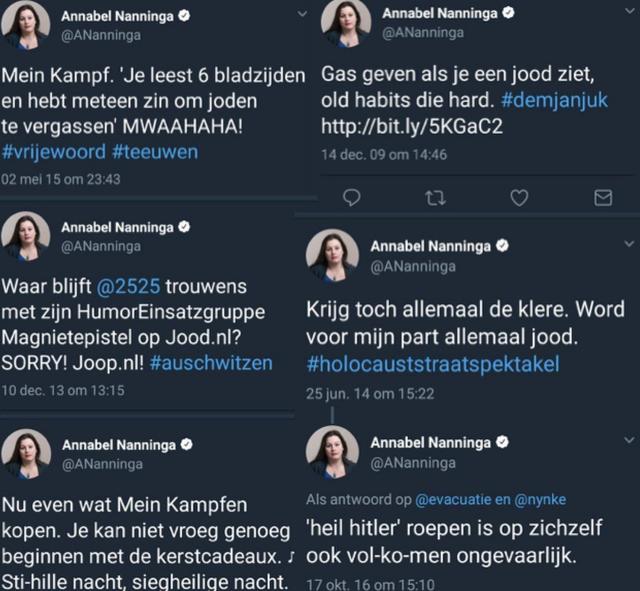640x591 pixels.
Task: Expand the options chevron on the 14 dec. 09 tweet
Action: [627, 12]
